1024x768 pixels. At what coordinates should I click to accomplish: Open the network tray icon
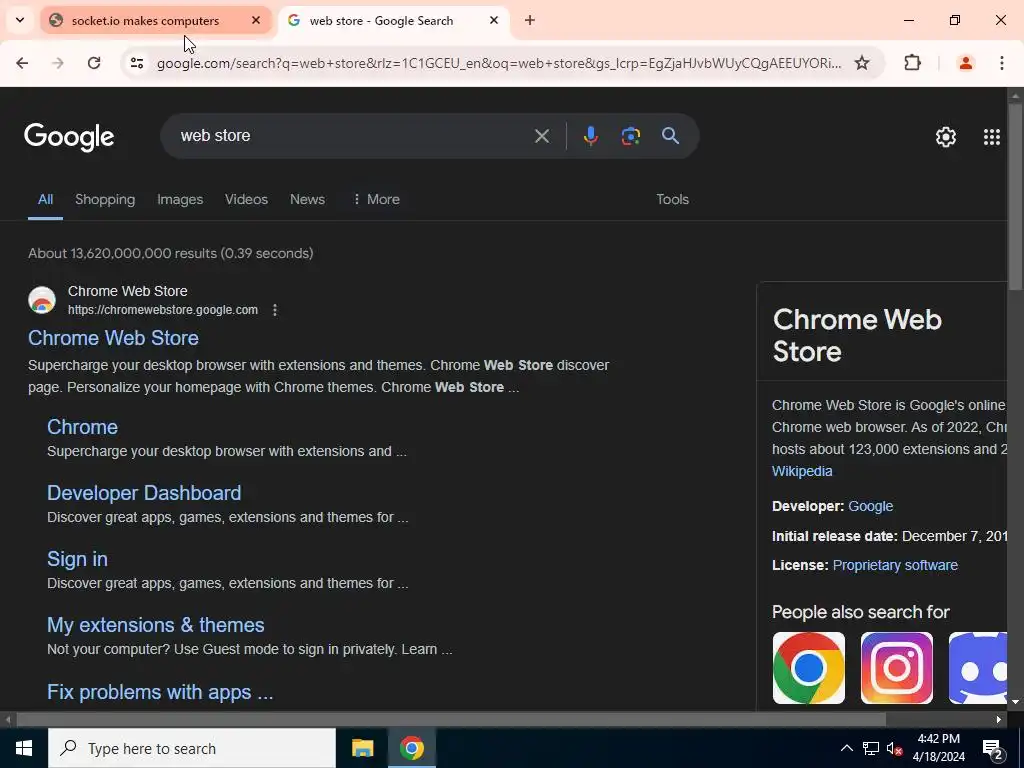871,748
